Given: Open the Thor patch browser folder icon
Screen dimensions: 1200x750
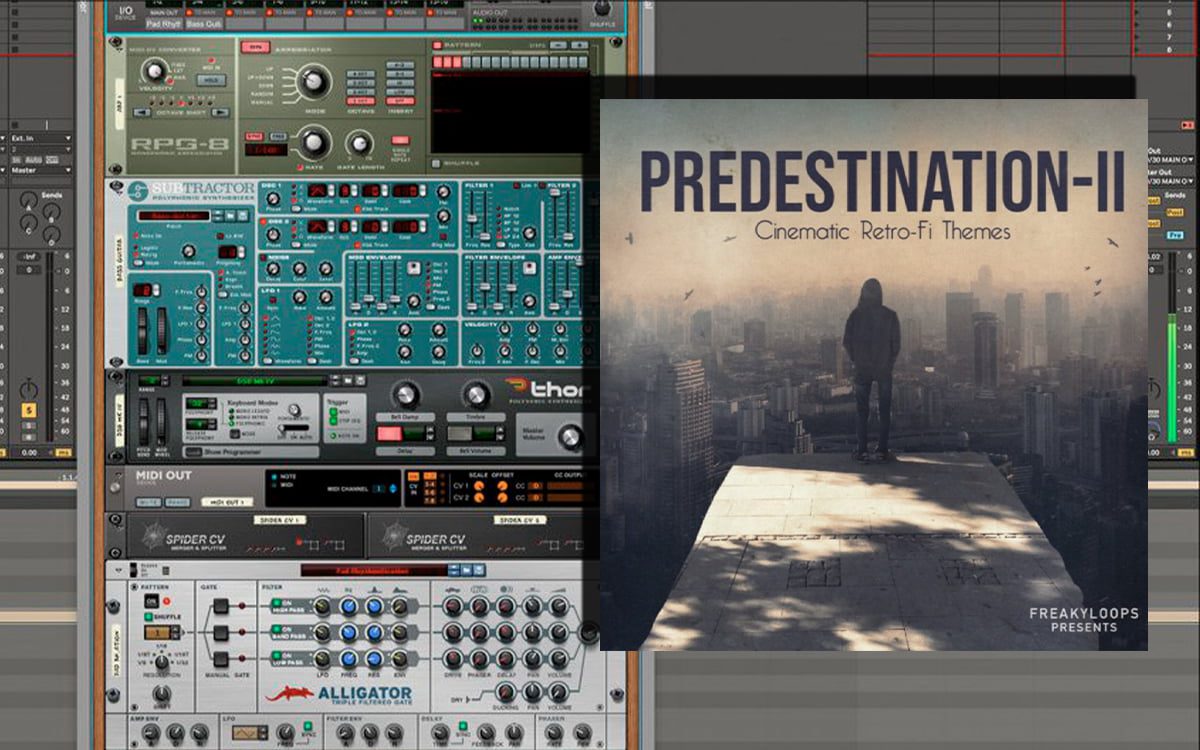Looking at the screenshot, I should click(348, 381).
